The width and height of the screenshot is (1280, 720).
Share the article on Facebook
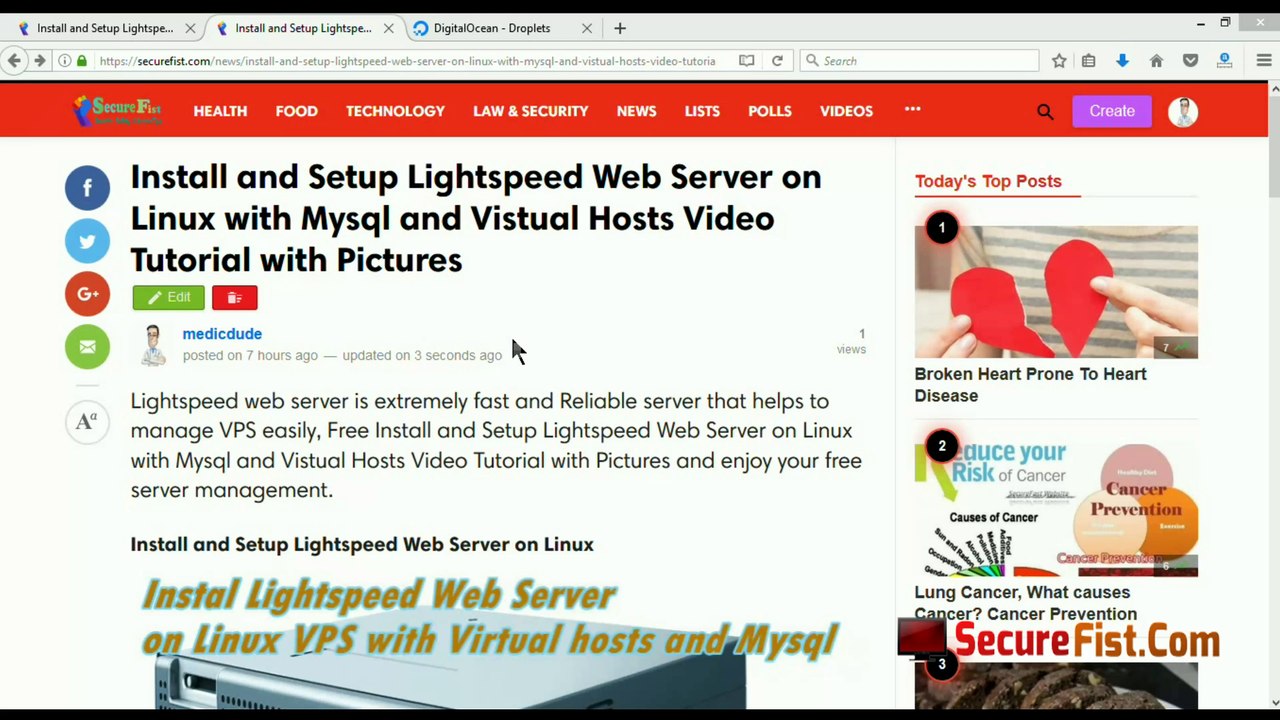87,188
